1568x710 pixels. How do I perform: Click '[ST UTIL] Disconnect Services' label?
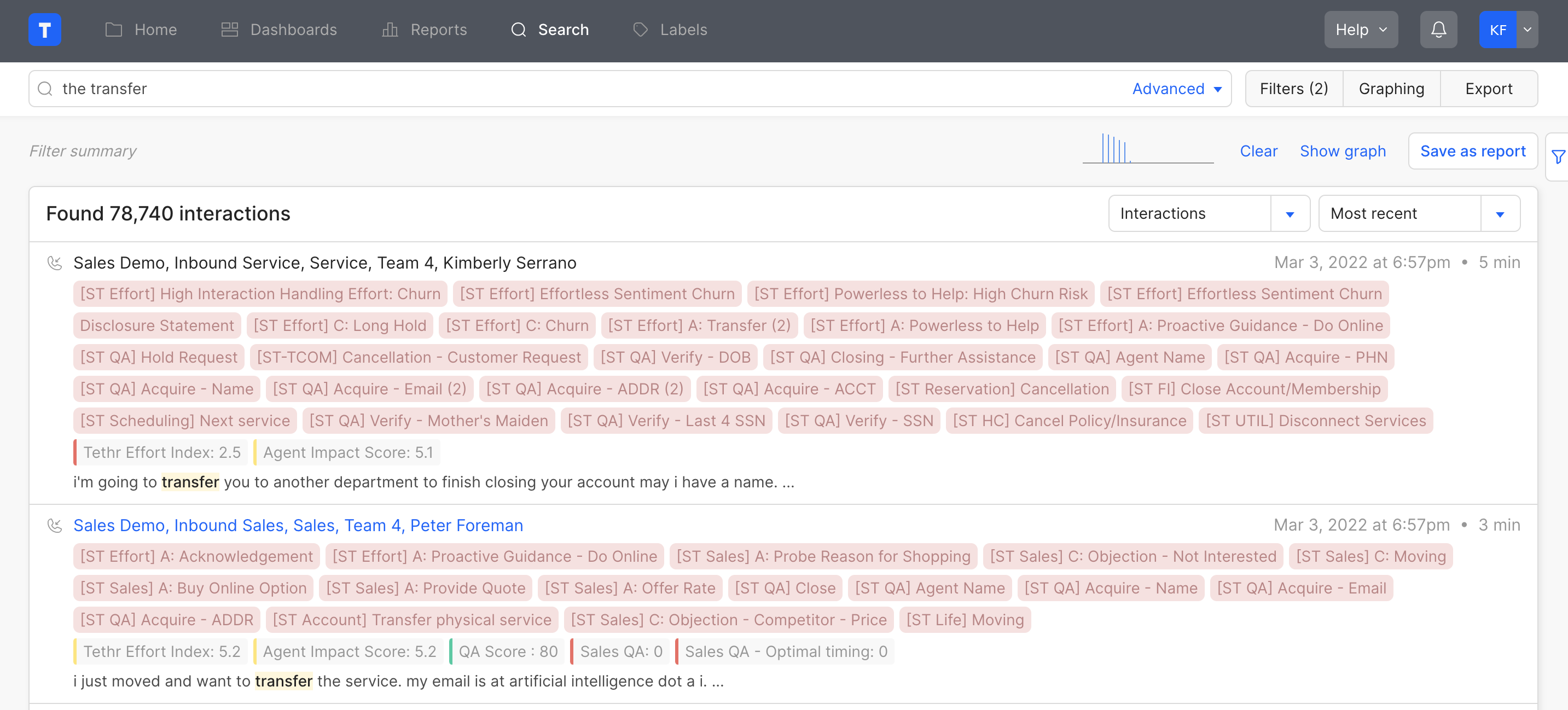point(1315,421)
